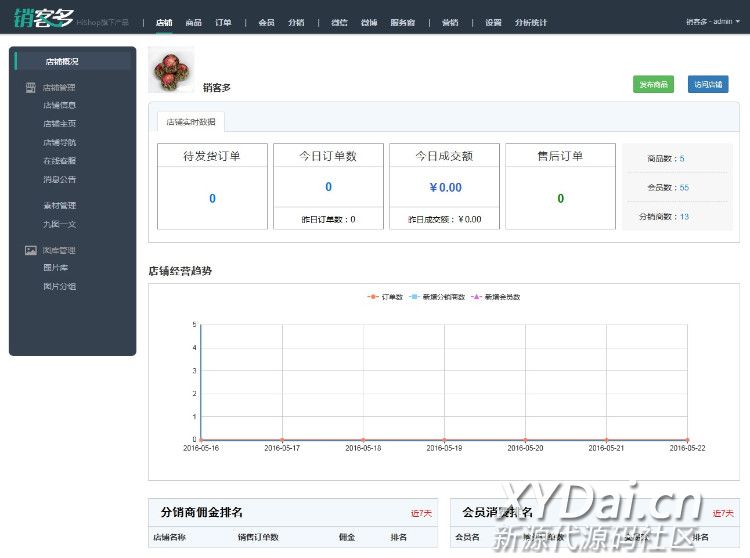Screen dimensions: 750x558
Task: Click 昨日成交额 text under today's turnover
Action: (x=444, y=219)
